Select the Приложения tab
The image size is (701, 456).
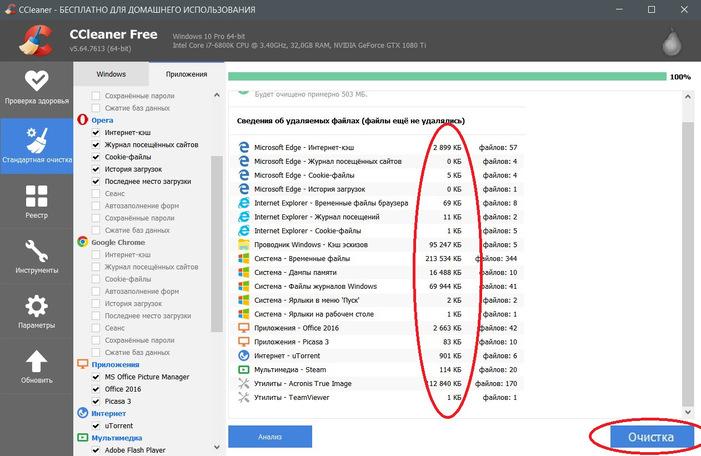coord(186,74)
